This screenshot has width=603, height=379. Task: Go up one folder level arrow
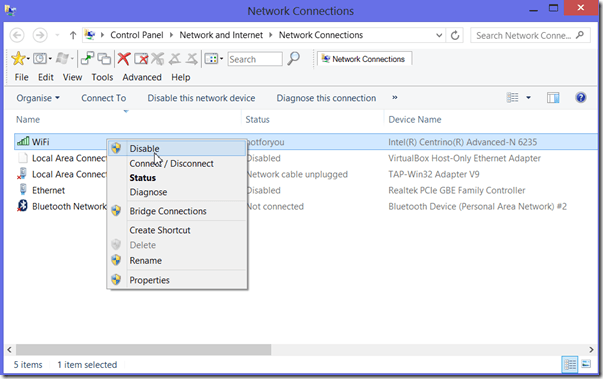[73, 35]
